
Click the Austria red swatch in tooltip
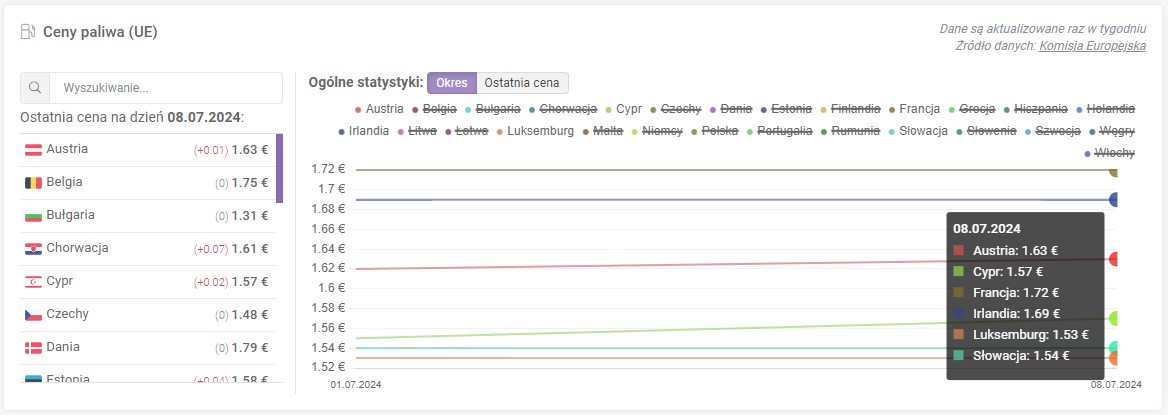pos(959,251)
